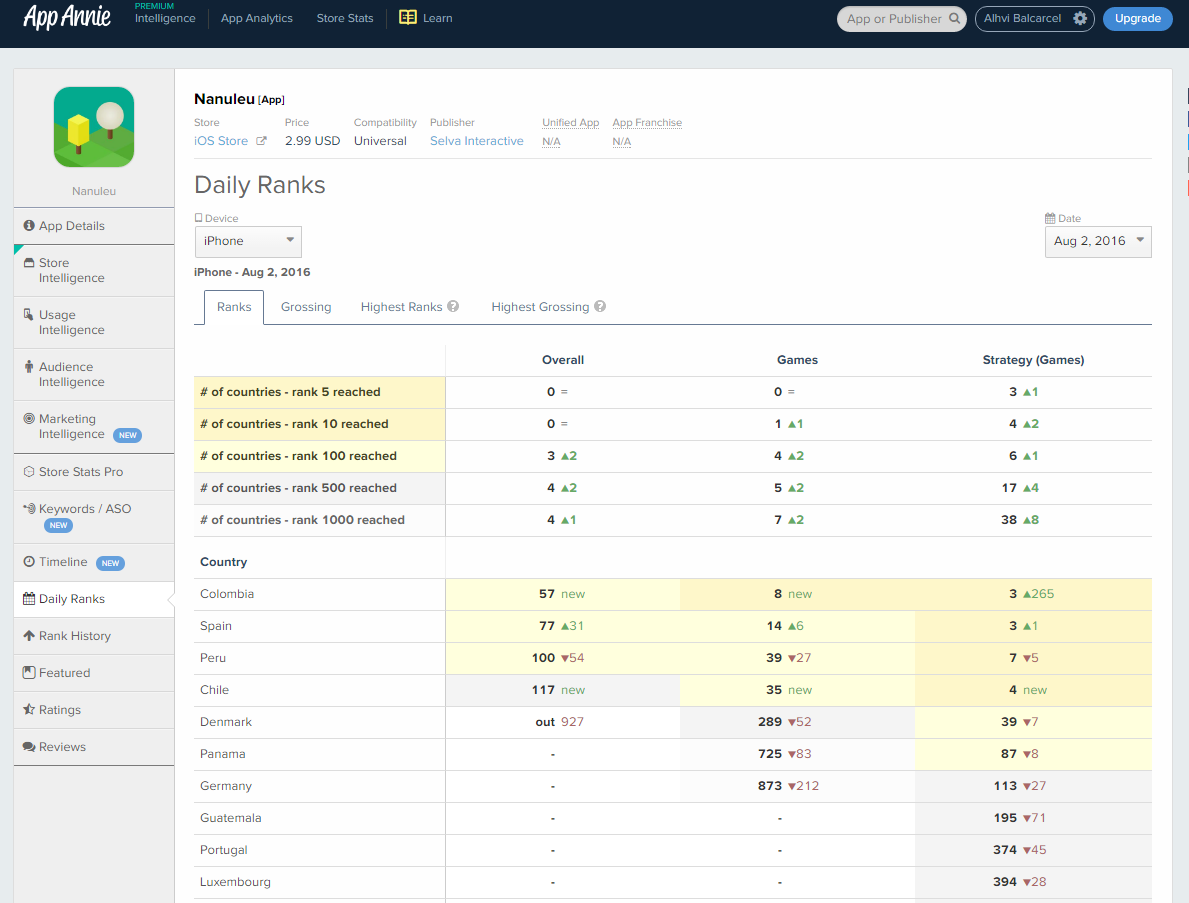
Task: Click the Date calendar icon
Action: [x=1050, y=218]
